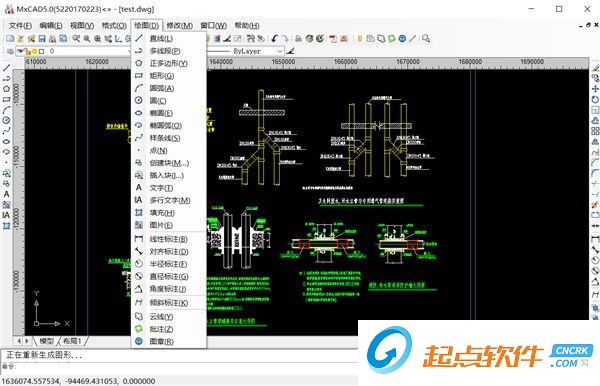600x386 pixels.
Task: Expand the layer dropdown showing 0
Action: click(x=129, y=51)
